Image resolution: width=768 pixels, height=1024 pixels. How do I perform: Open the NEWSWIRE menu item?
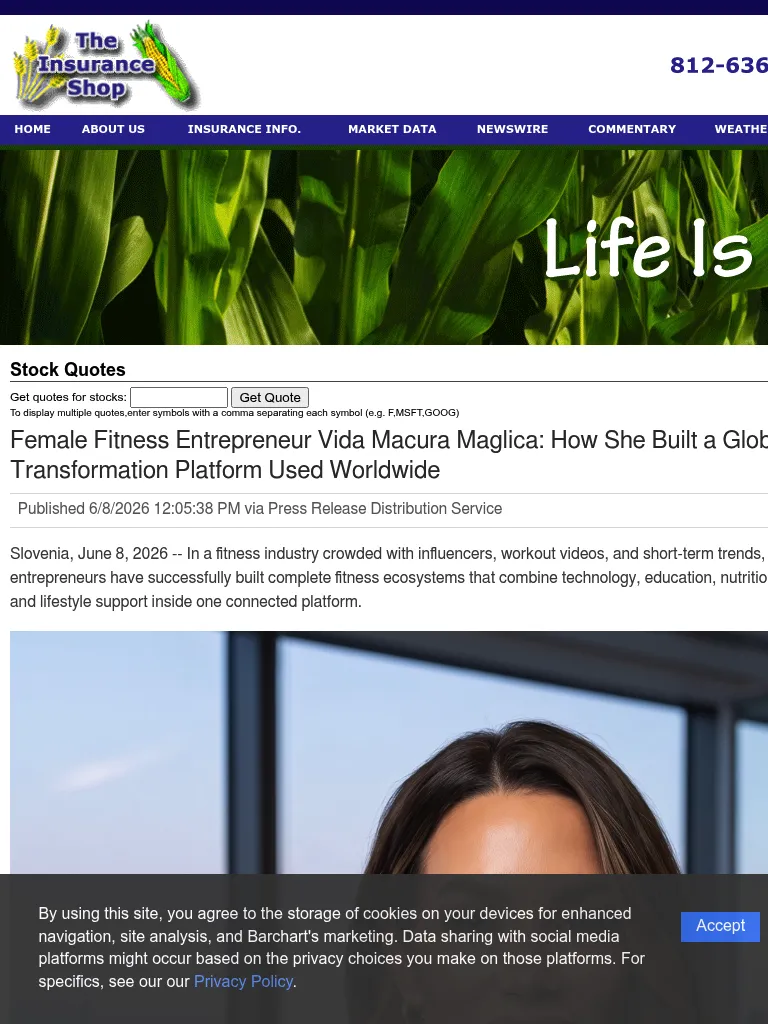[x=513, y=129]
